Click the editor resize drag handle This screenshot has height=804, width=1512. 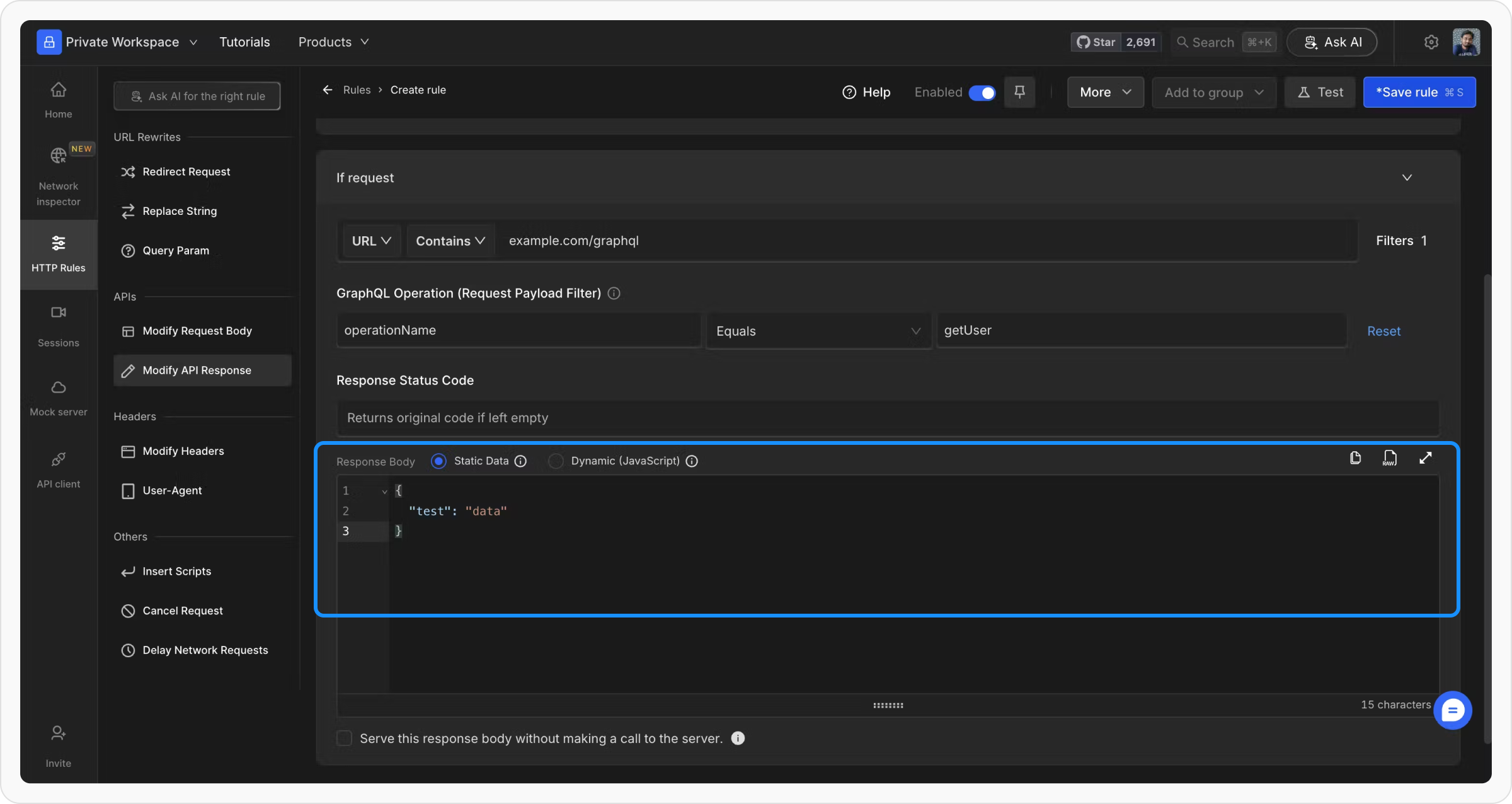[x=888, y=705]
